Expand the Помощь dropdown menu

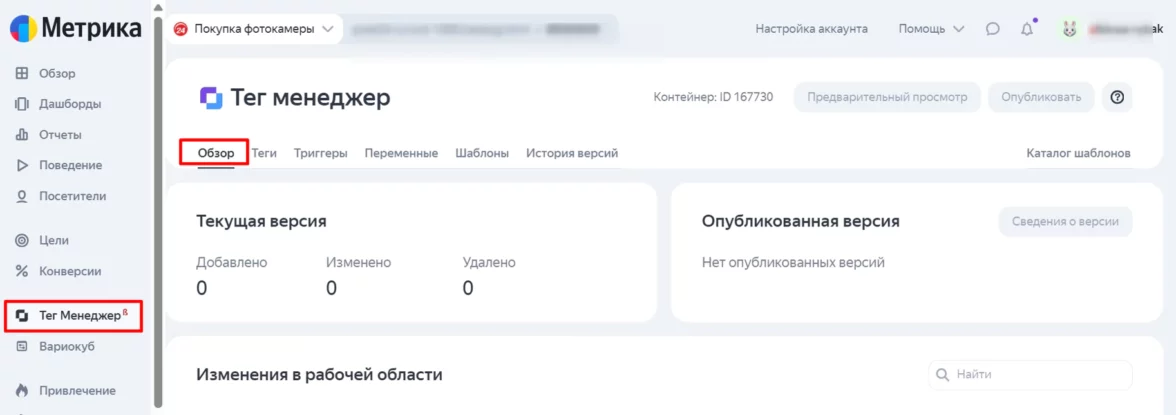[931, 29]
